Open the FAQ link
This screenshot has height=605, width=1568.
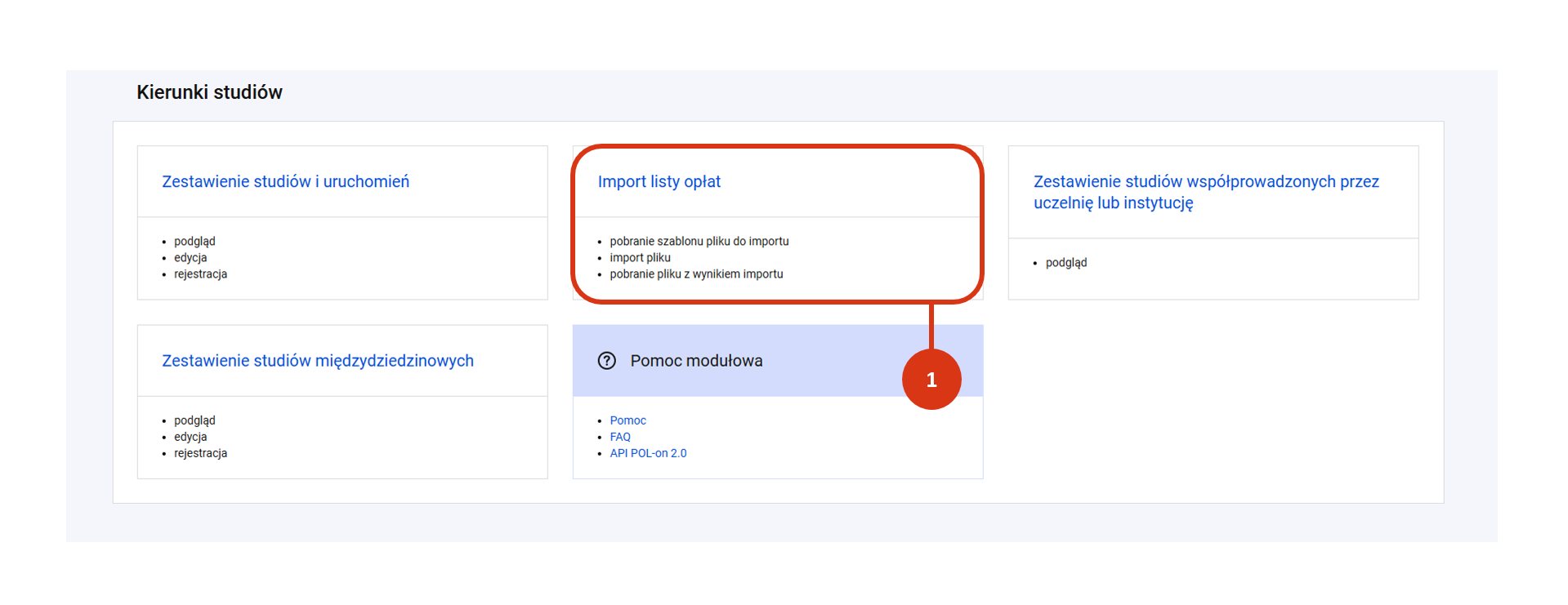tap(620, 437)
